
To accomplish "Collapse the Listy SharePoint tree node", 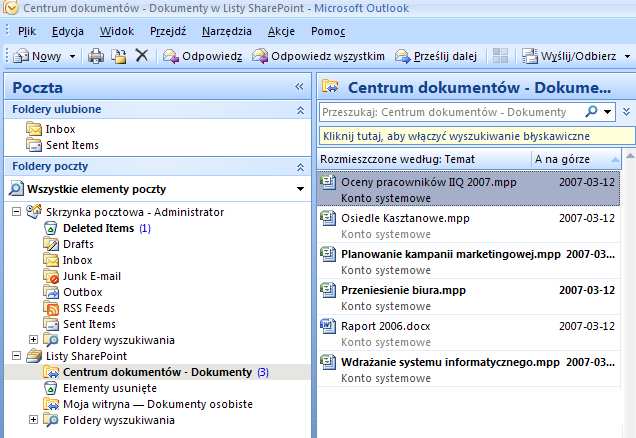I will [16, 356].
